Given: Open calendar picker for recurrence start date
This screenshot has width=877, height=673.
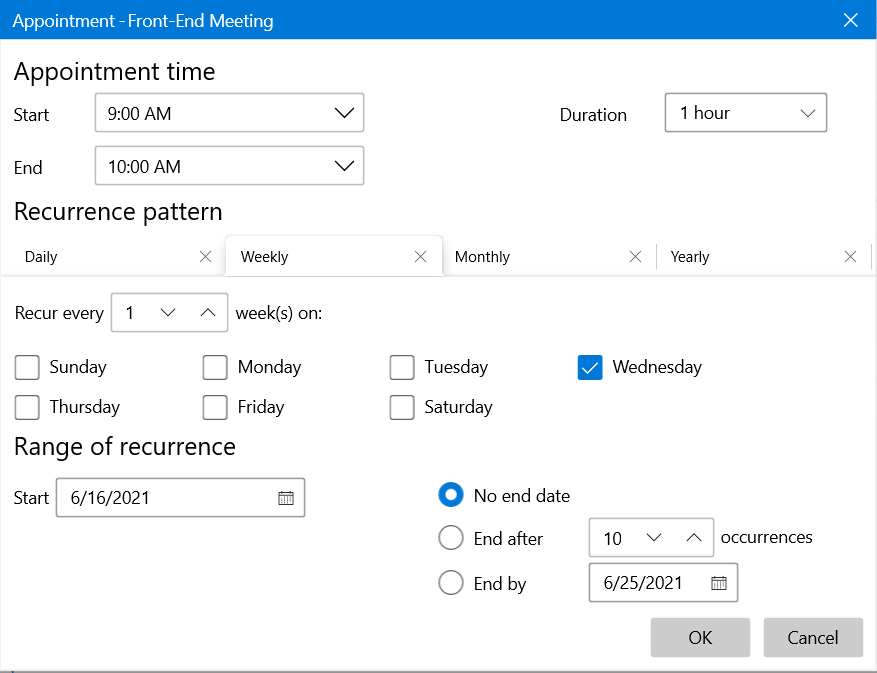Looking at the screenshot, I should tap(286, 498).
